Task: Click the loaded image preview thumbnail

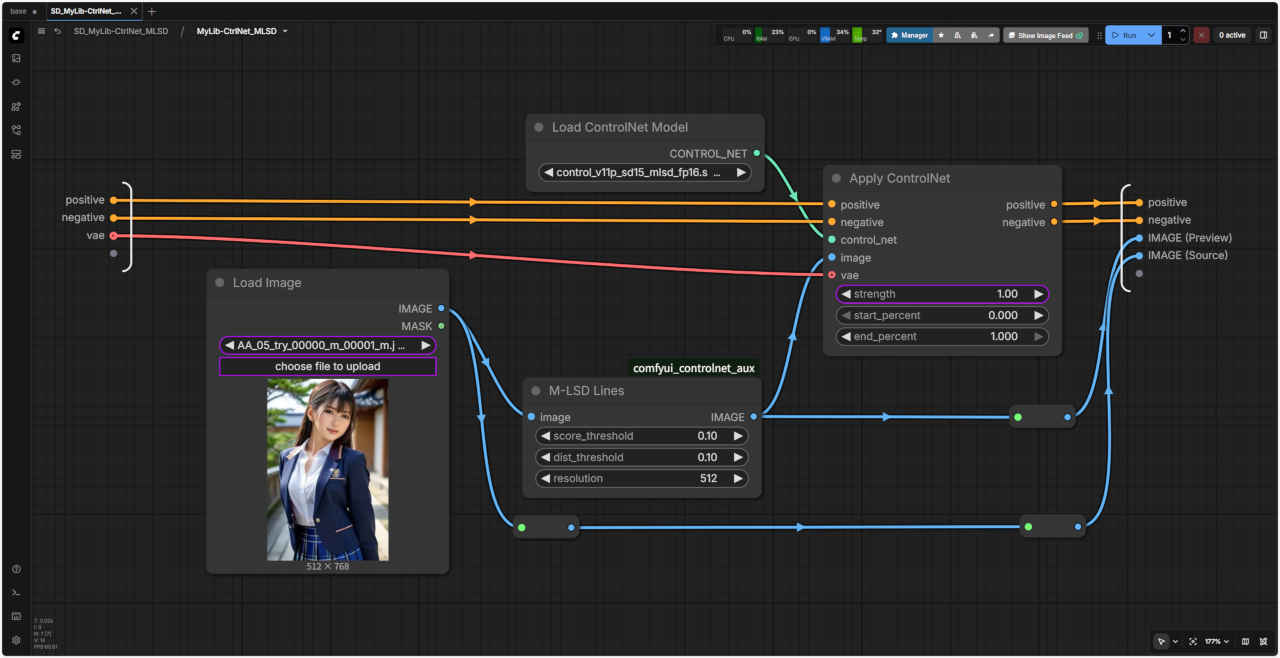Action: pos(328,469)
